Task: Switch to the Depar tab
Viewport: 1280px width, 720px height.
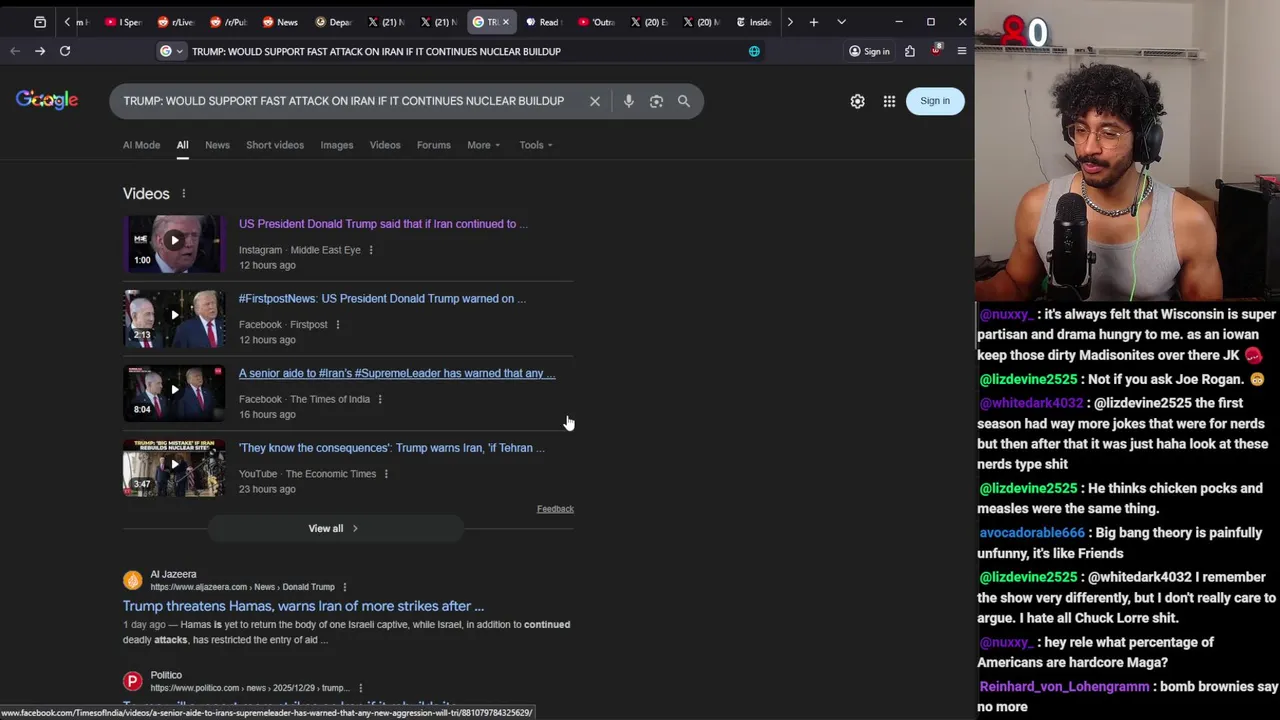Action: pos(333,22)
